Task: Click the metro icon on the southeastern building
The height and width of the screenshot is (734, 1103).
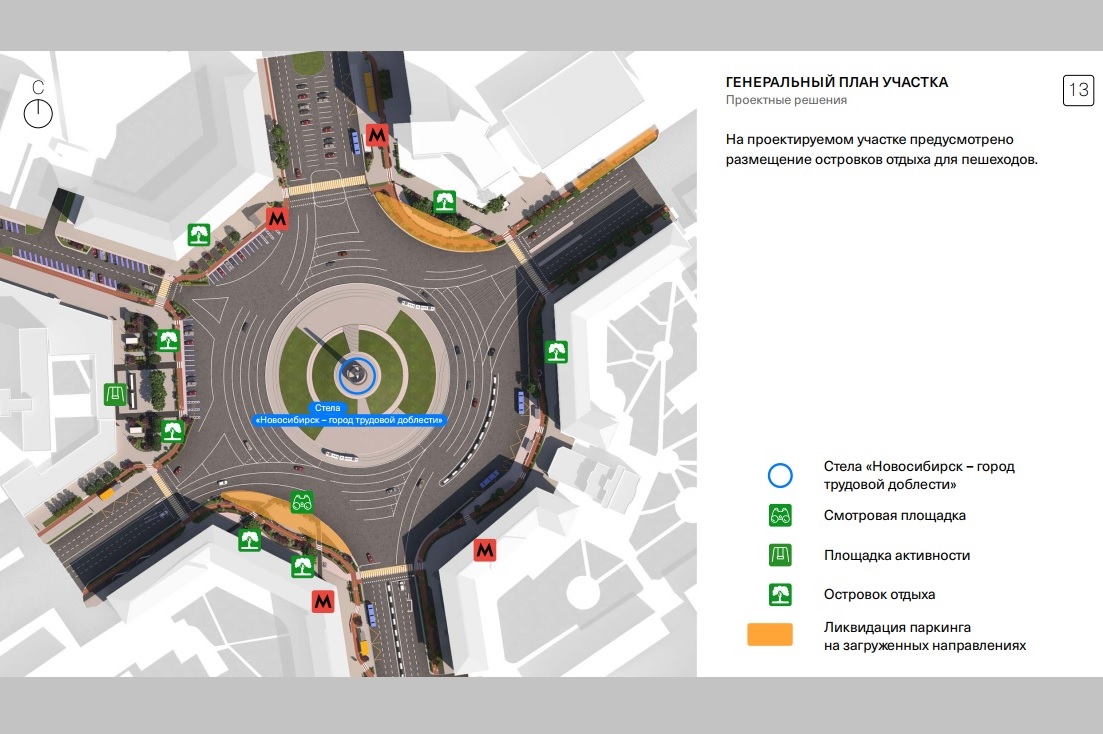Action: point(485,550)
